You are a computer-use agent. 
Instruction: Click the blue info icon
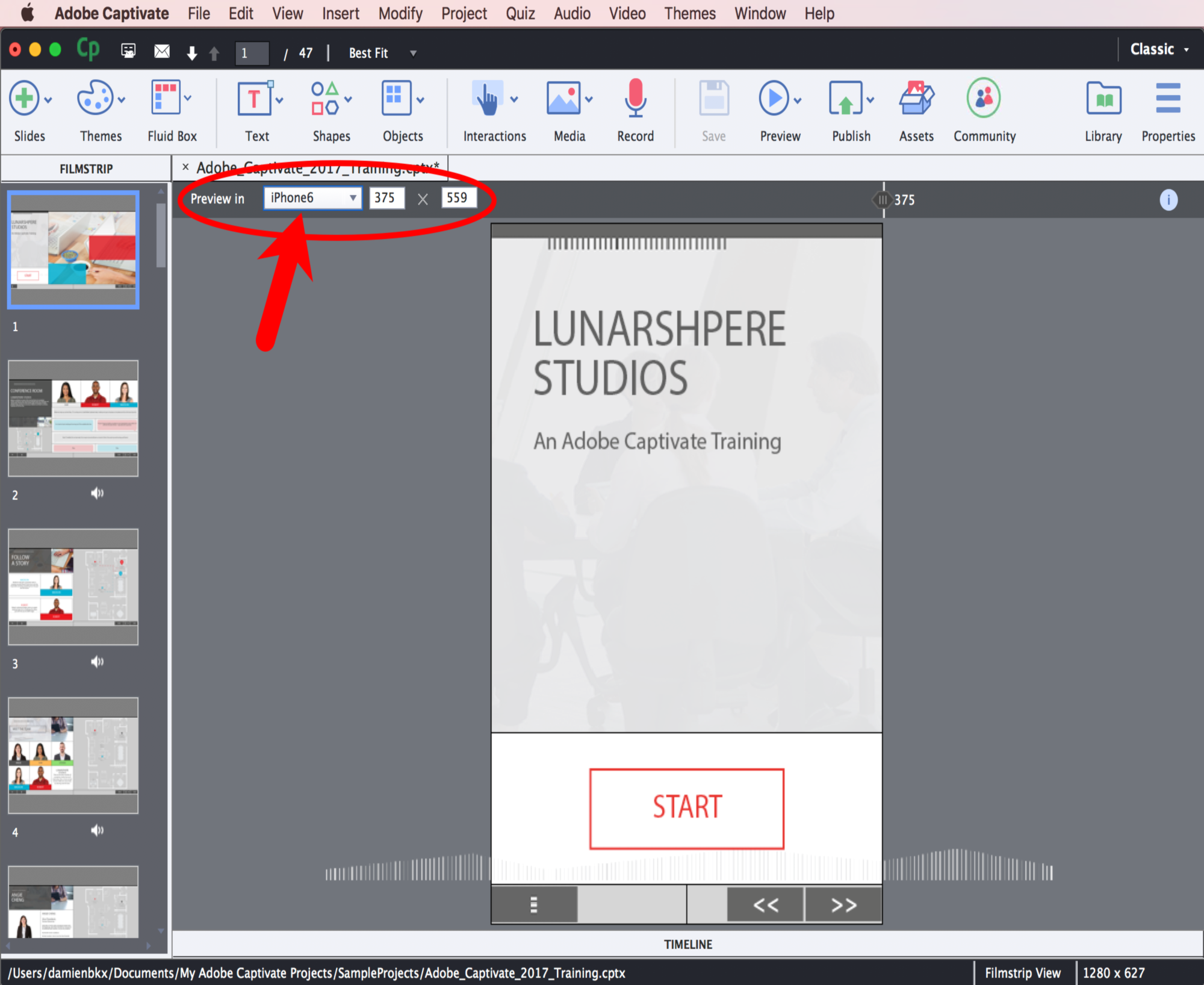(x=1168, y=200)
